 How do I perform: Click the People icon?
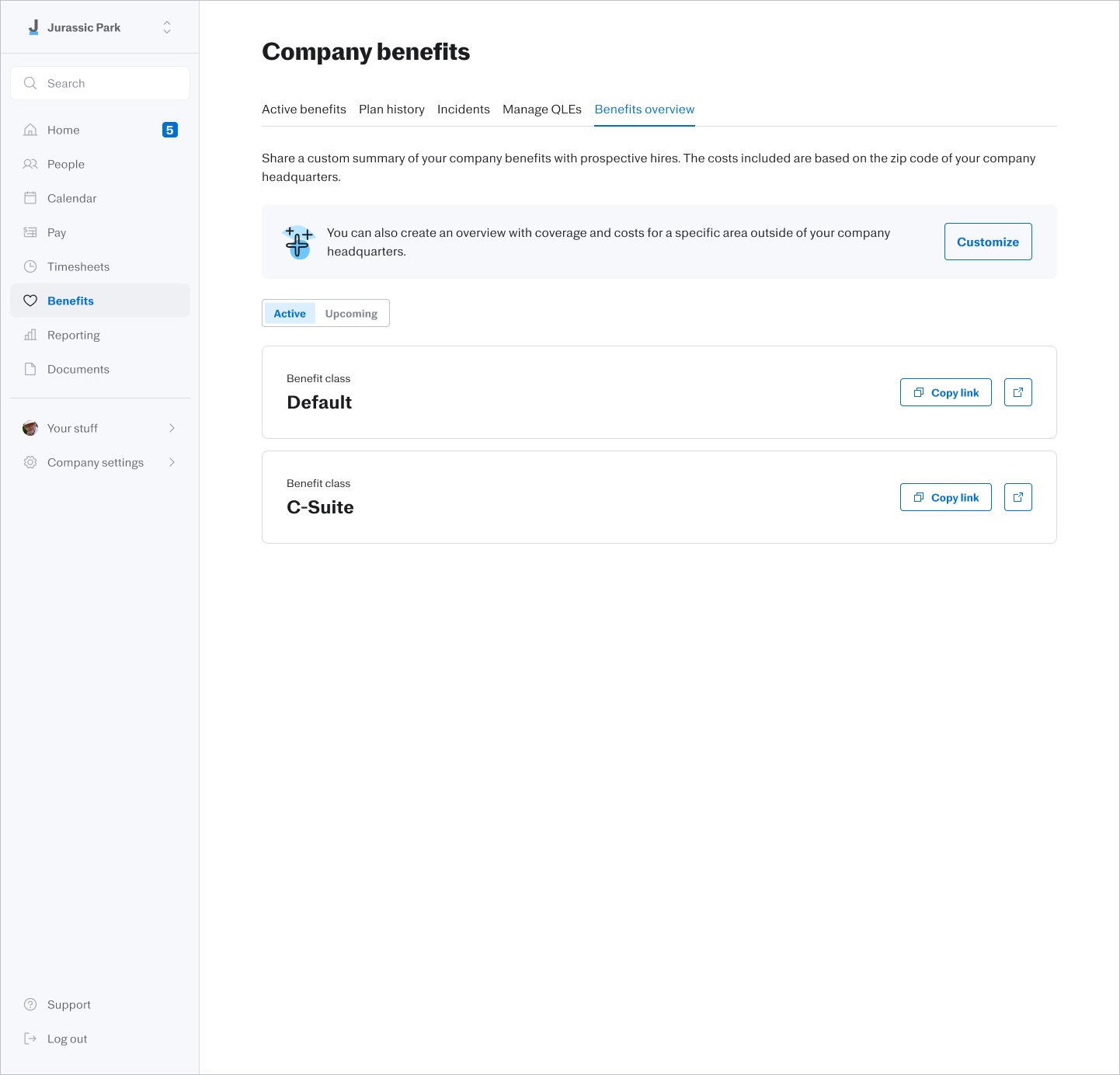(30, 164)
